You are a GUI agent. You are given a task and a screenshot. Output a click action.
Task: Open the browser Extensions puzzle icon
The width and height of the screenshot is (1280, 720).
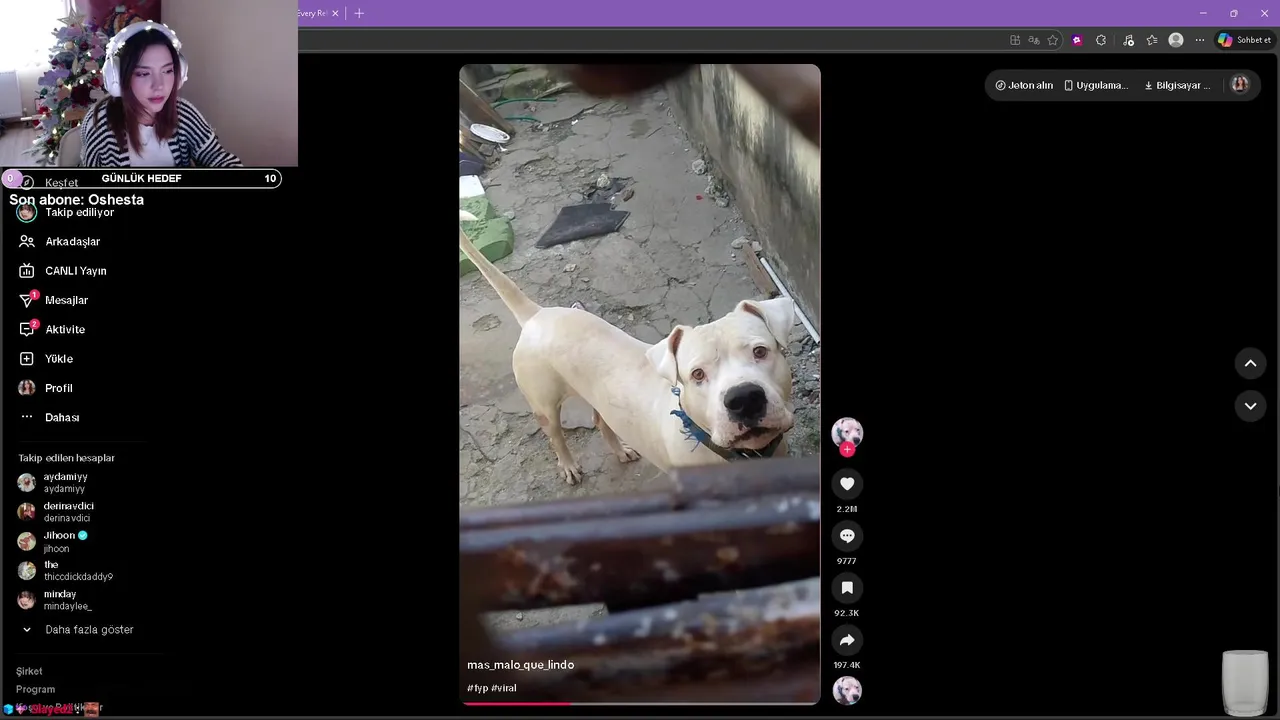[1101, 40]
